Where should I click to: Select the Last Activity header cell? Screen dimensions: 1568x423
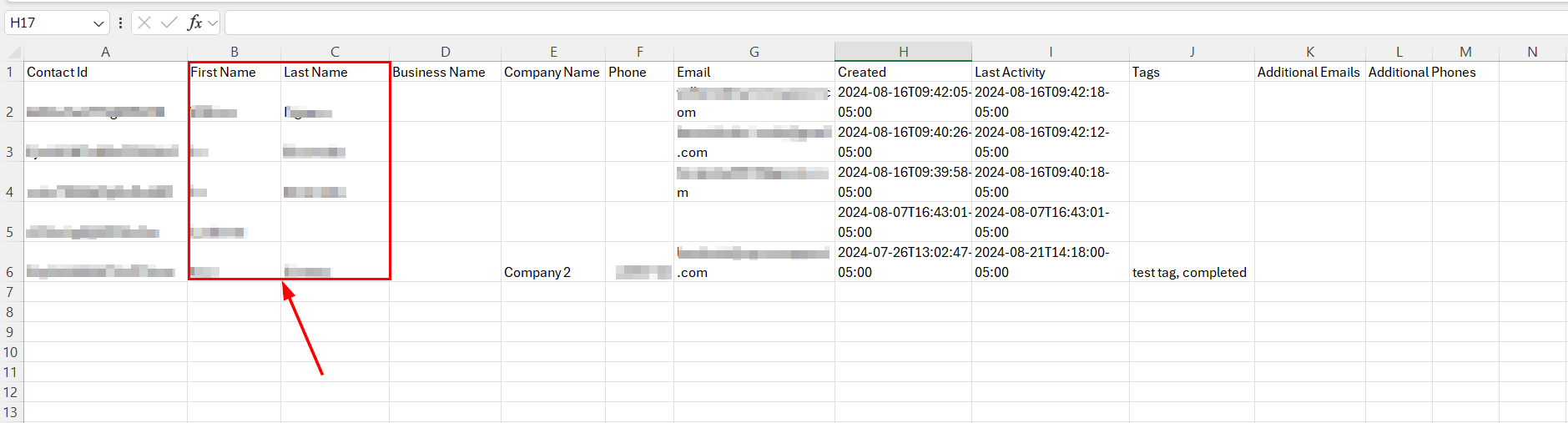coord(1050,72)
